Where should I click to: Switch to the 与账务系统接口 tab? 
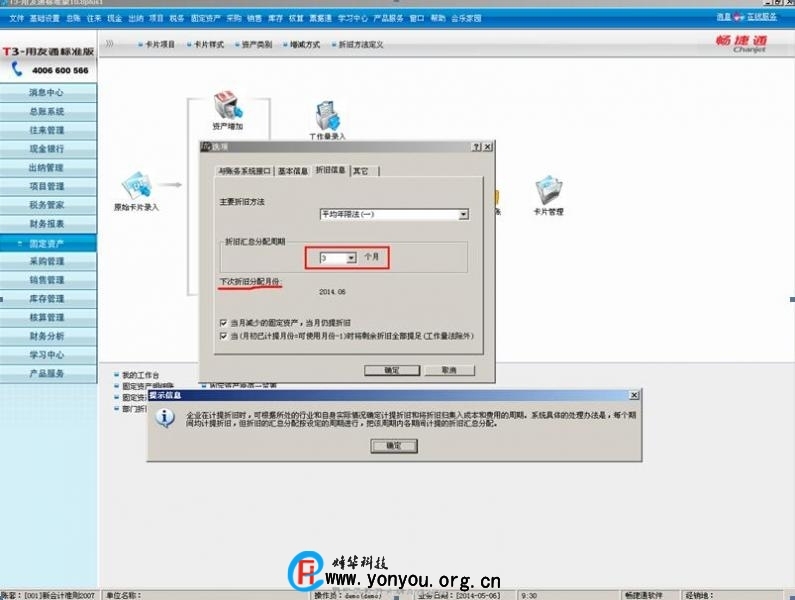click(x=244, y=171)
